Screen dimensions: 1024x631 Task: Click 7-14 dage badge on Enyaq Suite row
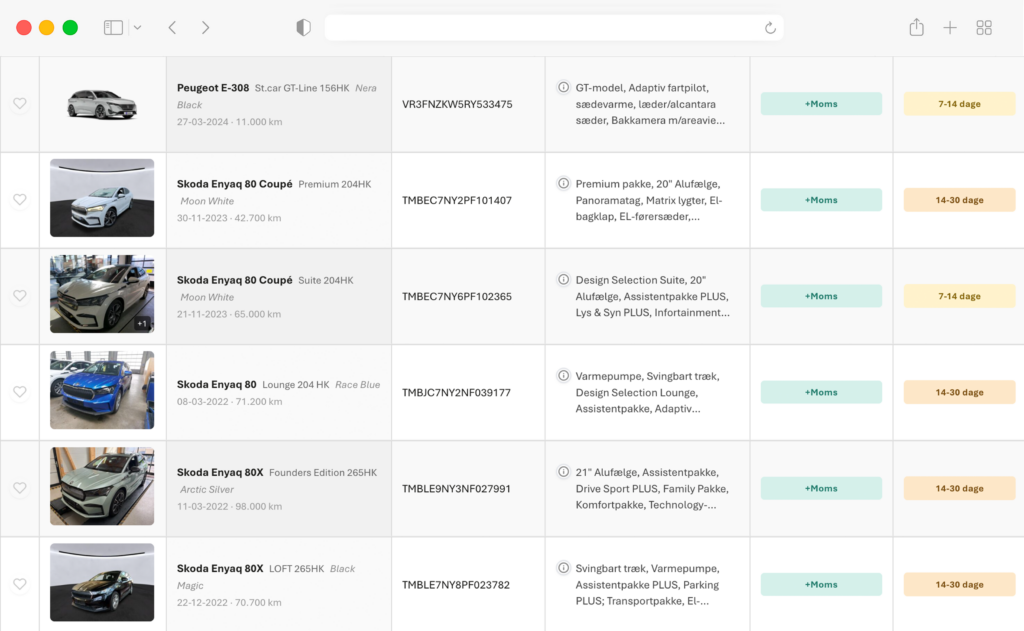click(959, 296)
